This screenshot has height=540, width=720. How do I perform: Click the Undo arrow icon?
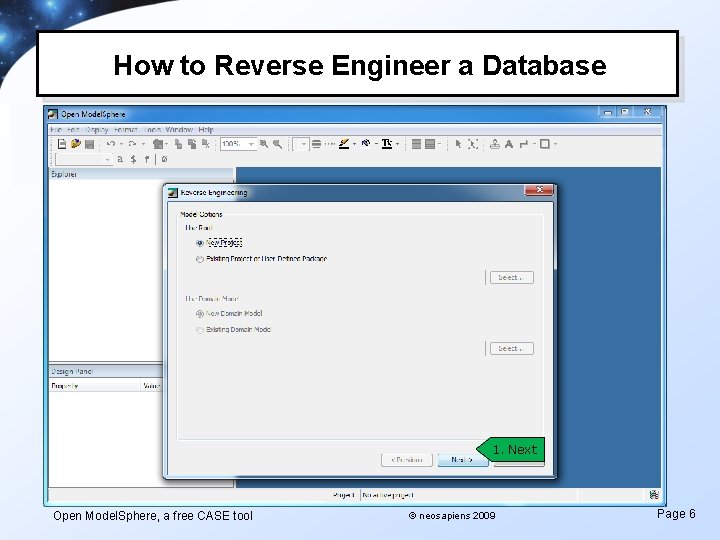pyautogui.click(x=110, y=144)
